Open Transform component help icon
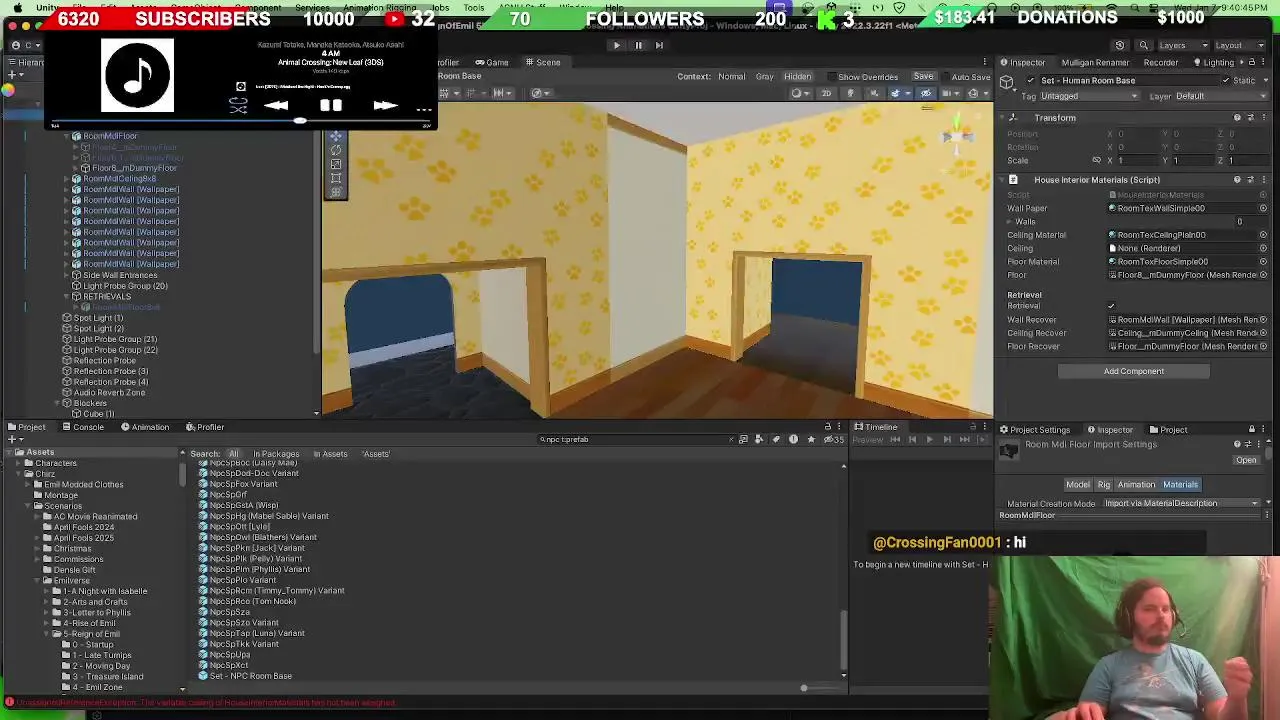 click(x=1237, y=118)
